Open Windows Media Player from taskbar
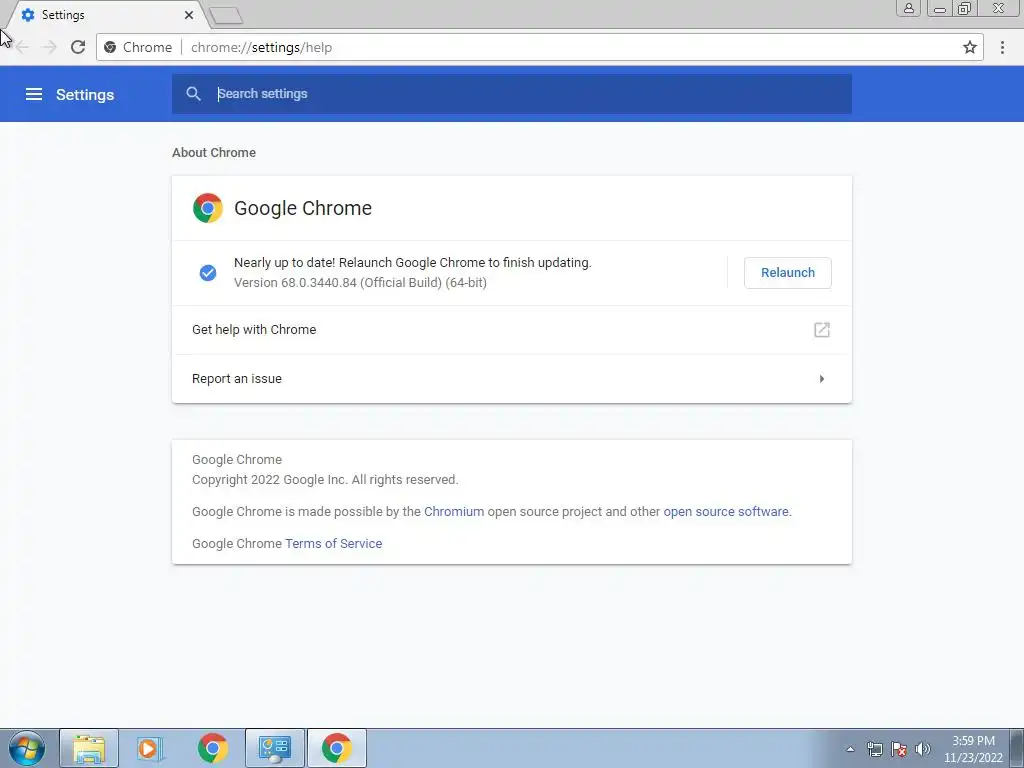This screenshot has width=1024, height=768. pos(150,748)
